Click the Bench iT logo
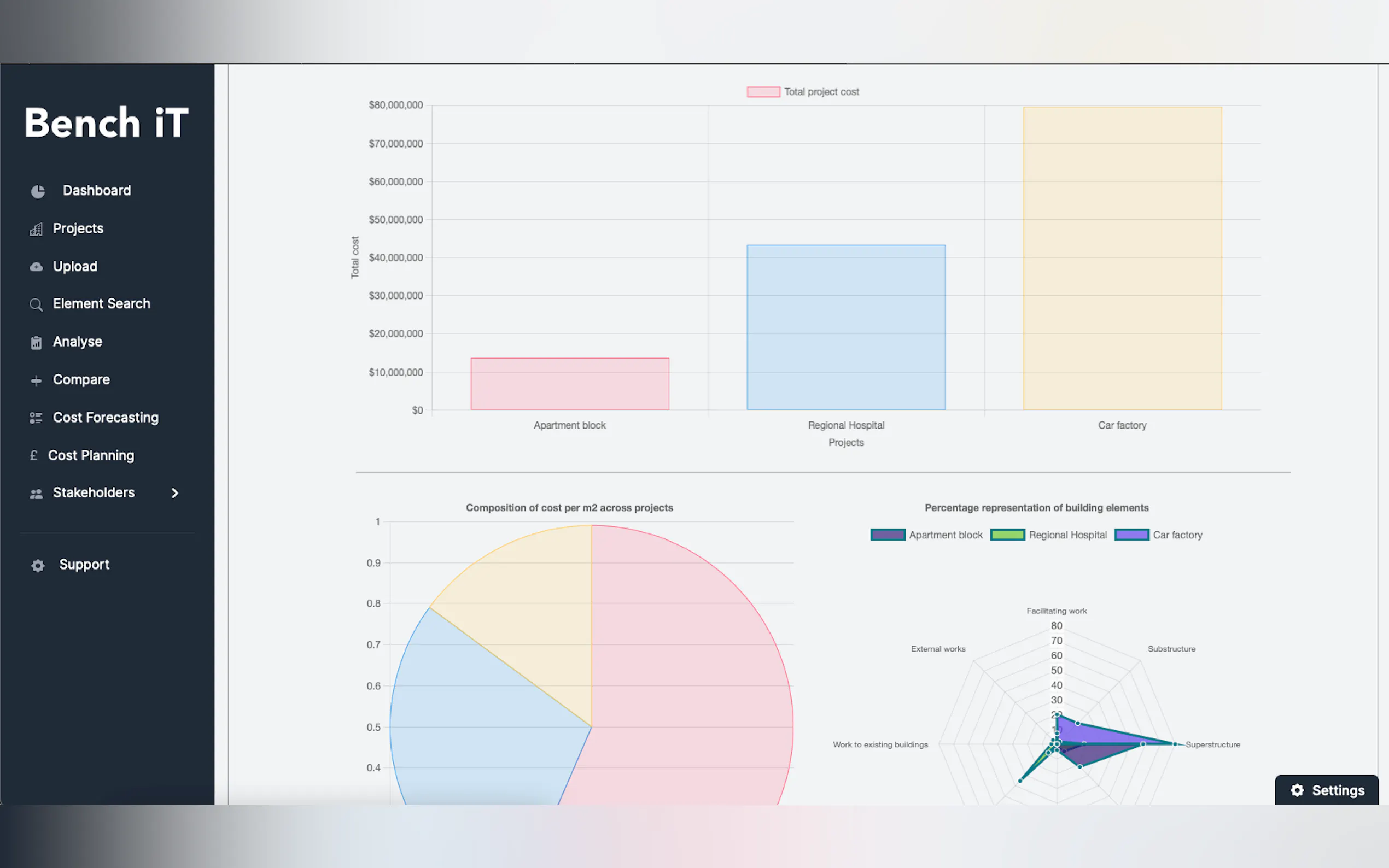Screen dimensions: 1389x868 click(x=107, y=123)
